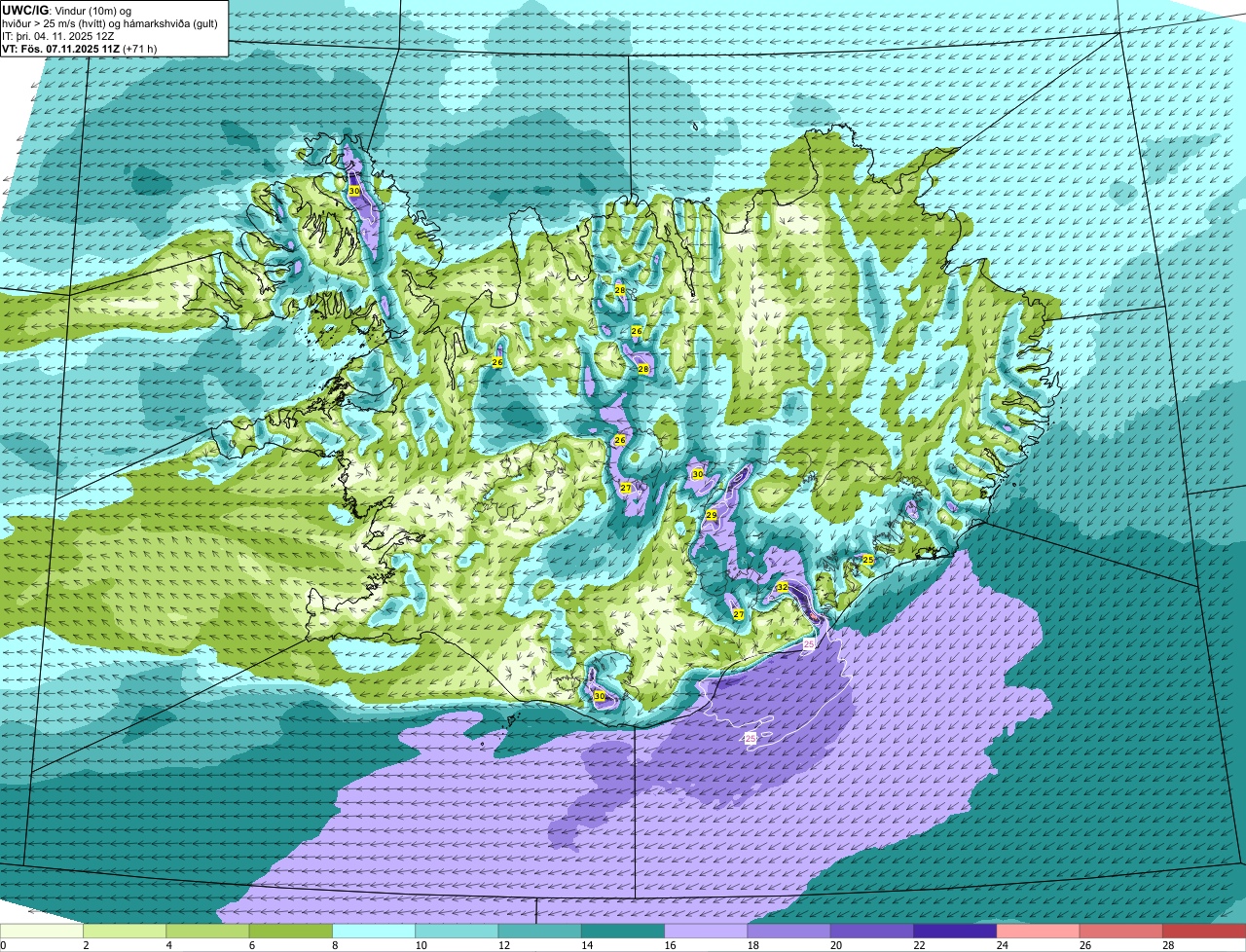Click the yellow peak gust label 32
This screenshot has width=1246, height=952.
click(x=782, y=587)
